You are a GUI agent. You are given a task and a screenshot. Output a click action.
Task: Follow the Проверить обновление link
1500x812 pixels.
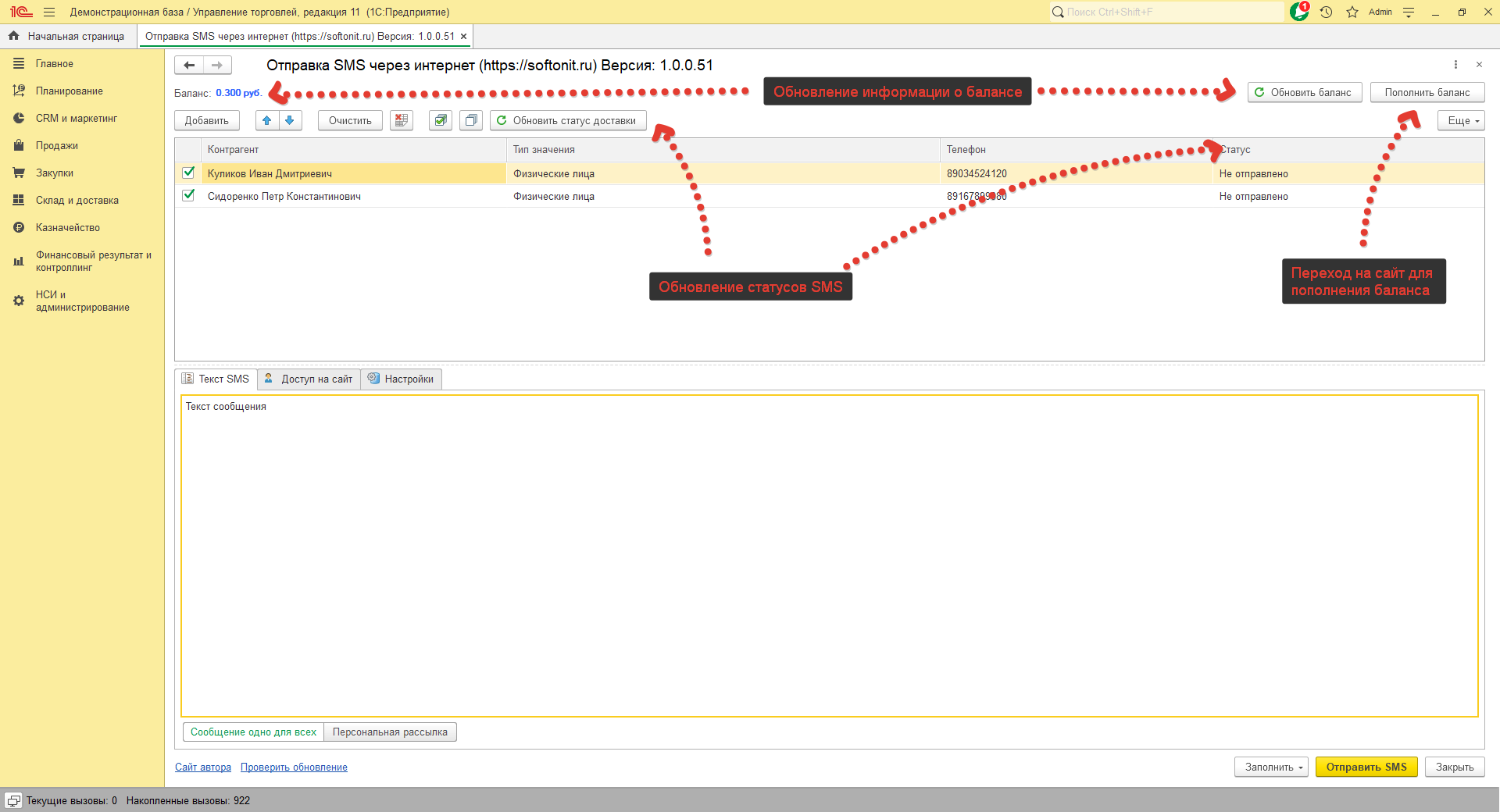click(294, 767)
